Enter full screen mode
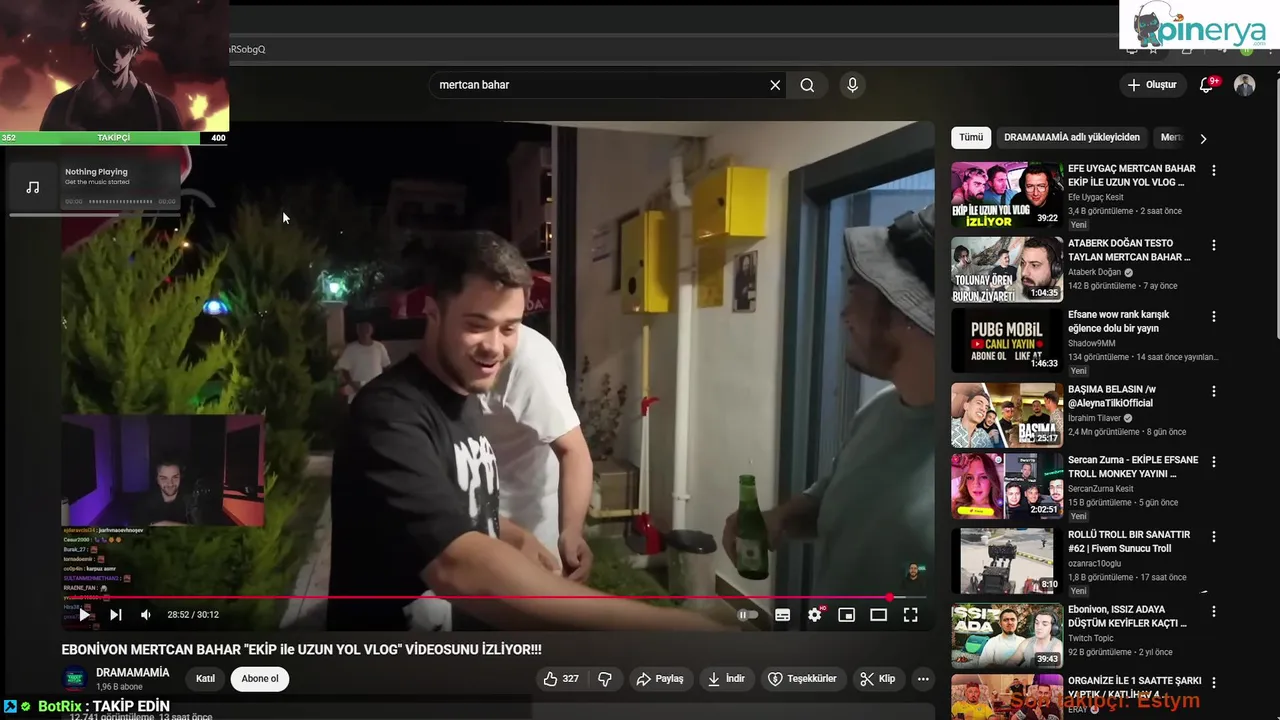Screen dimensions: 1280x720 tap(911, 615)
